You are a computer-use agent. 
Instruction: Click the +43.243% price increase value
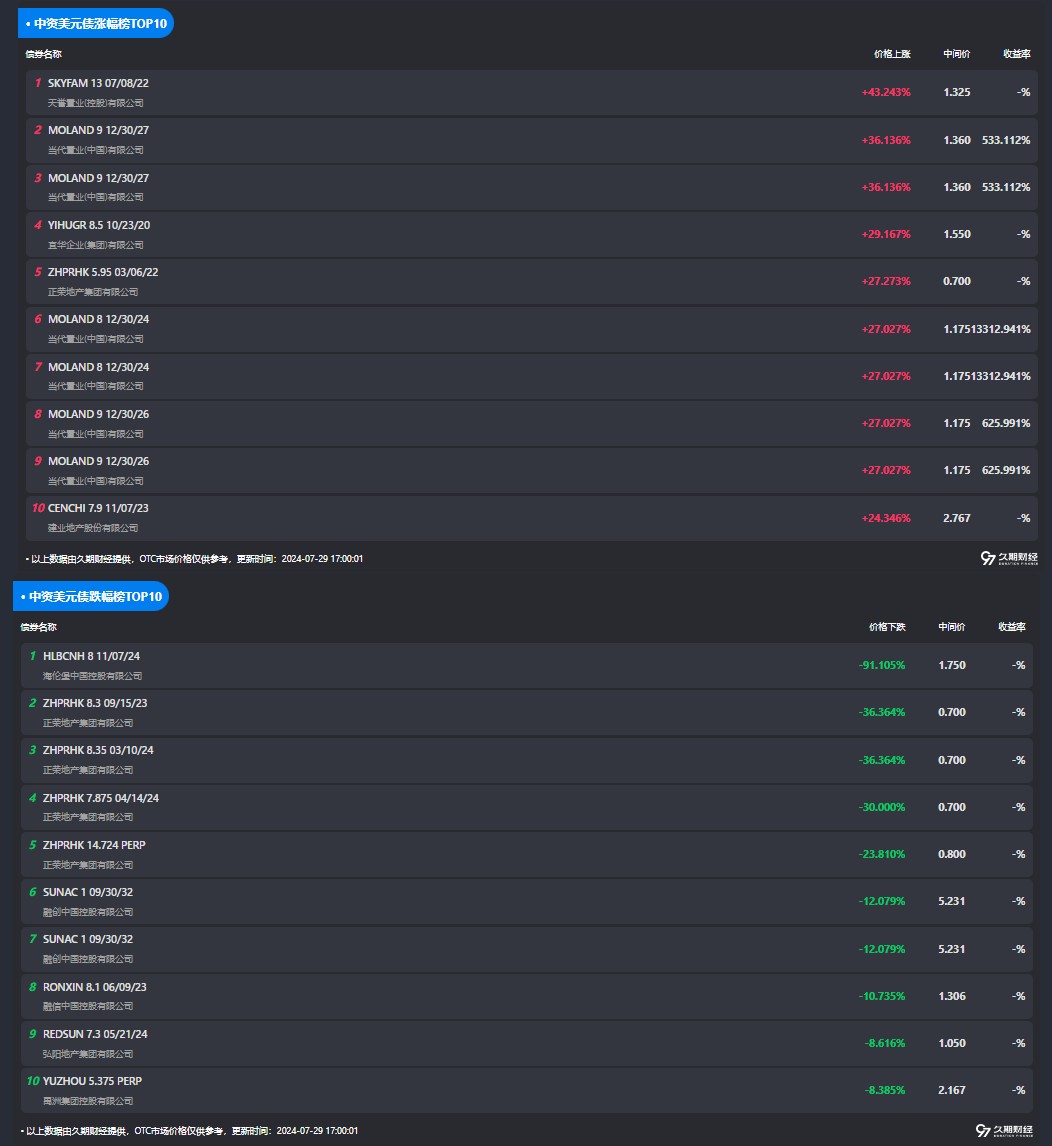(x=885, y=92)
